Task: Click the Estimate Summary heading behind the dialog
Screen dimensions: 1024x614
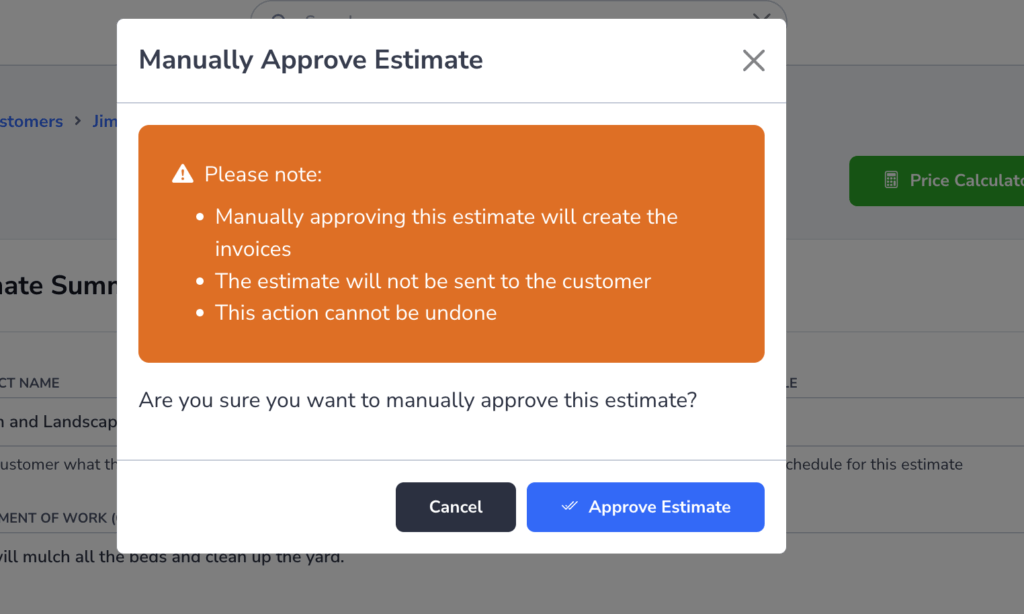Action: click(59, 285)
